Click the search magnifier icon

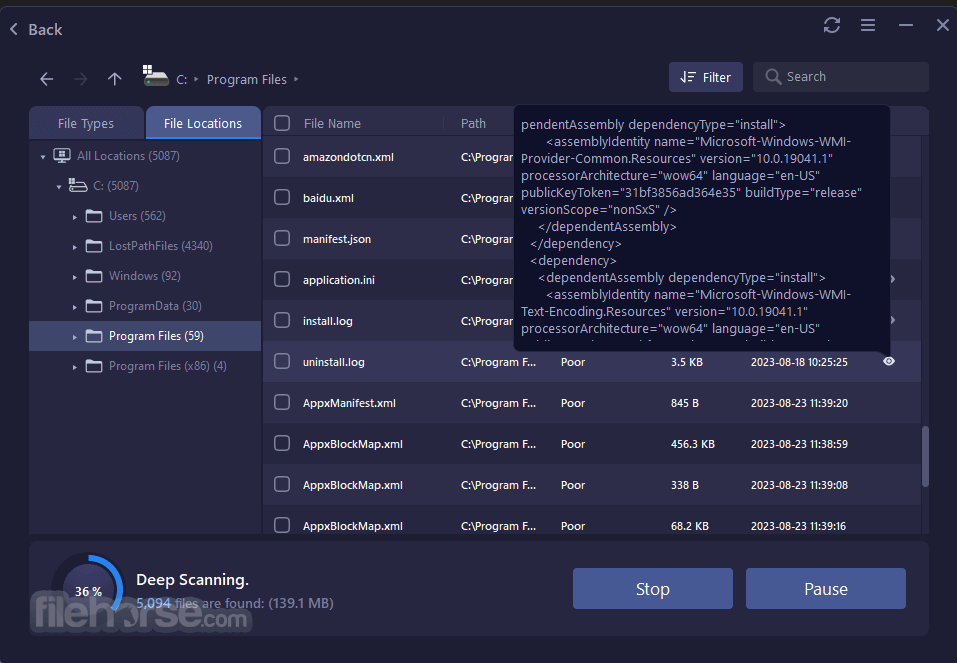coord(773,77)
